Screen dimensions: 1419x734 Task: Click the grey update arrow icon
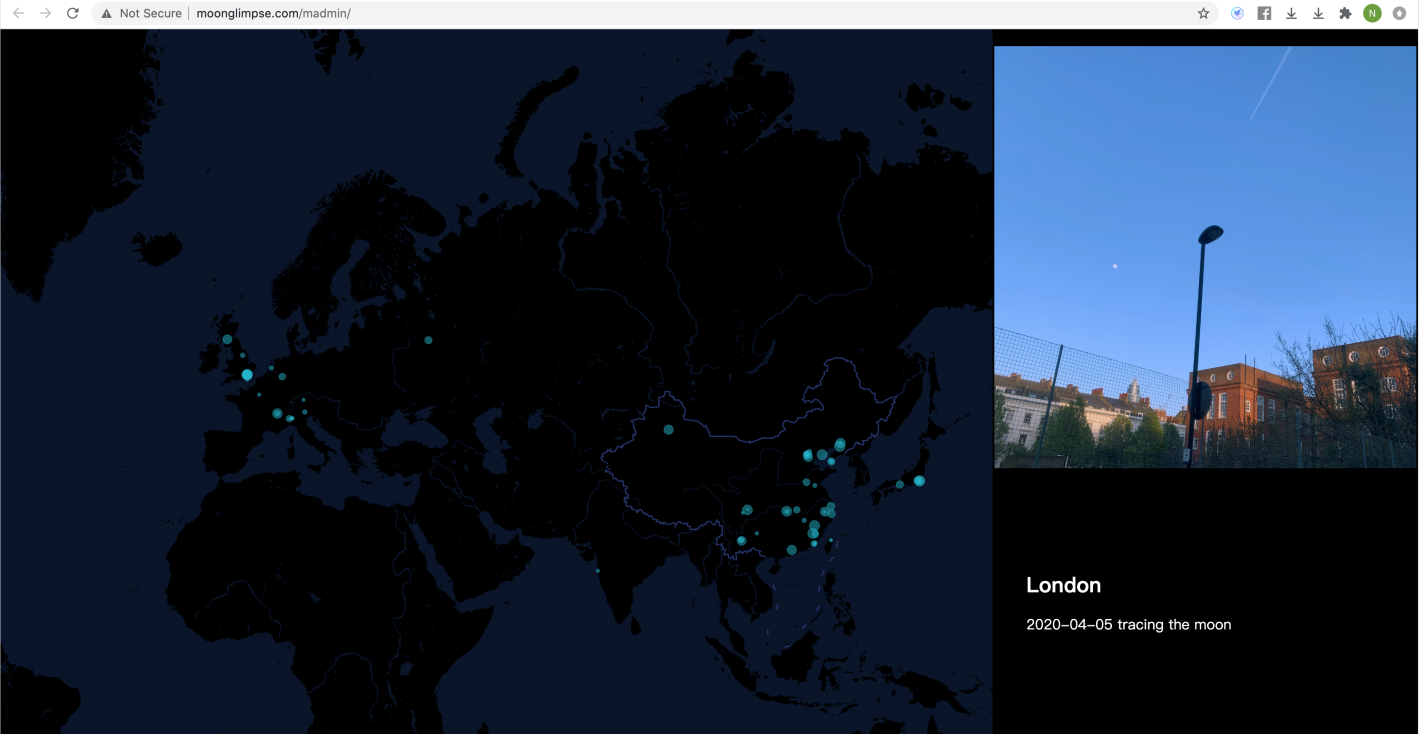[x=1399, y=13]
